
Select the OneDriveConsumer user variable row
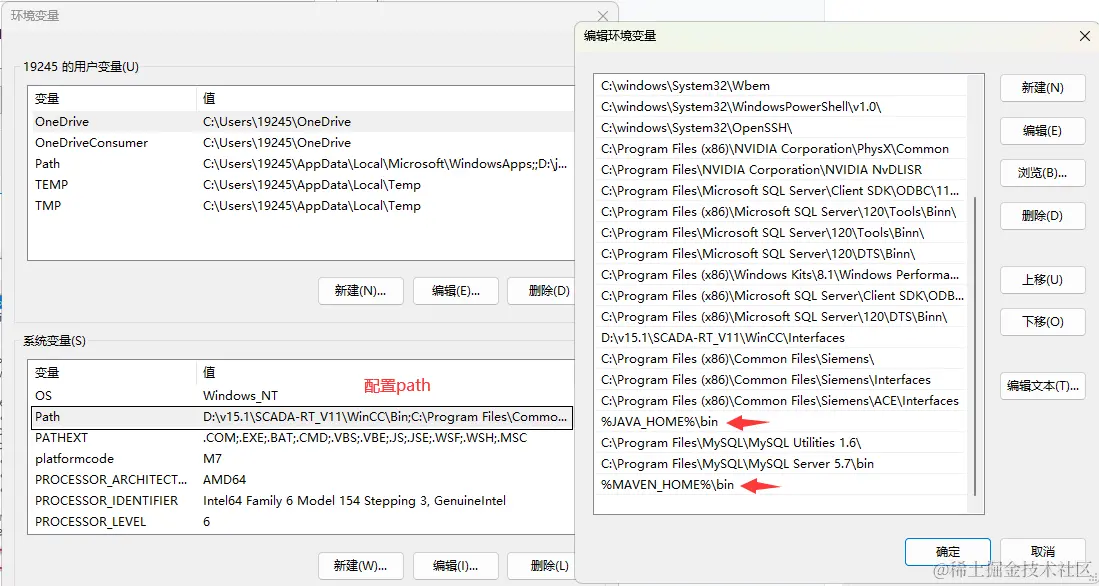point(301,143)
